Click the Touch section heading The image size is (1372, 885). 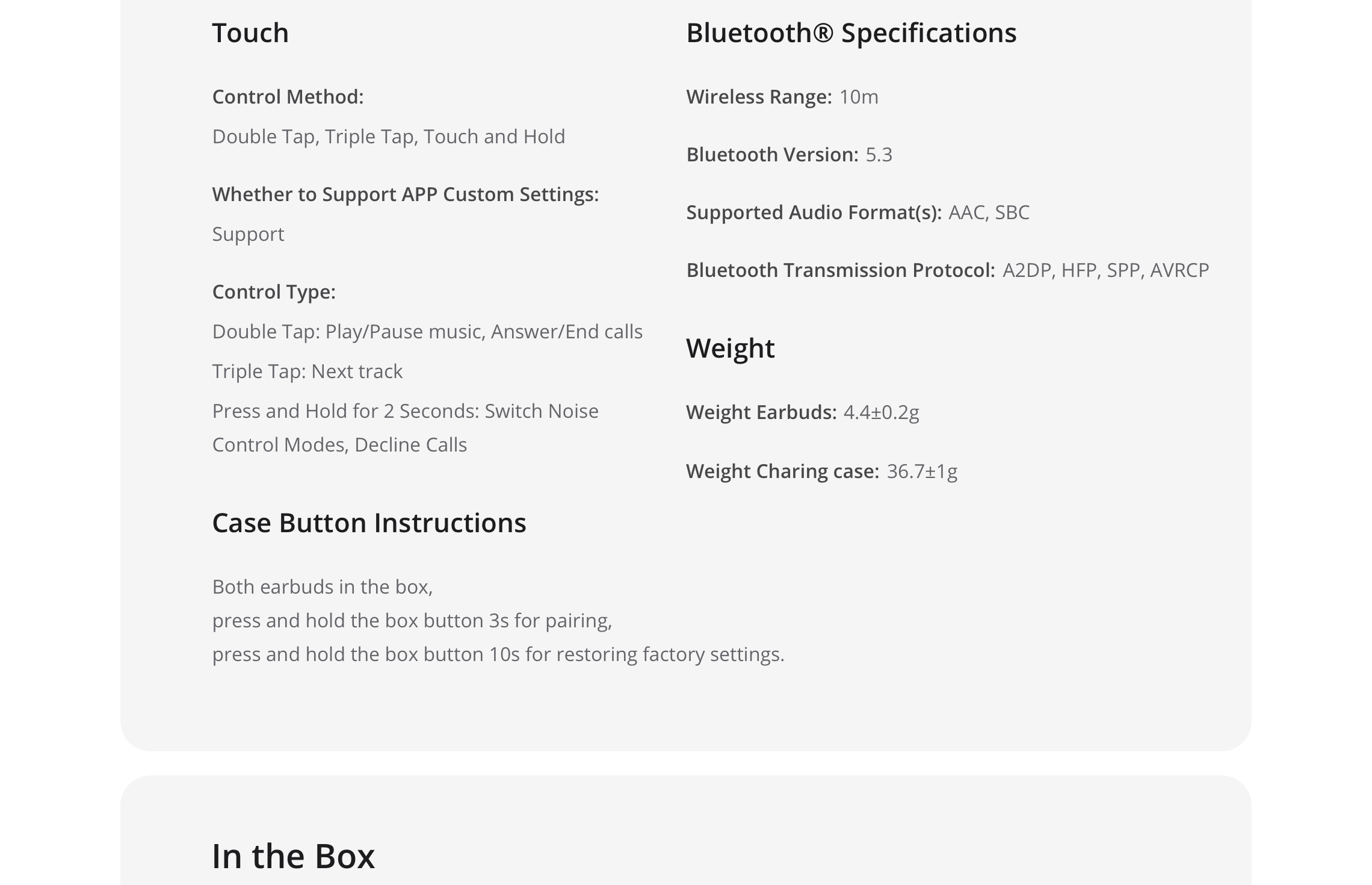coord(250,33)
